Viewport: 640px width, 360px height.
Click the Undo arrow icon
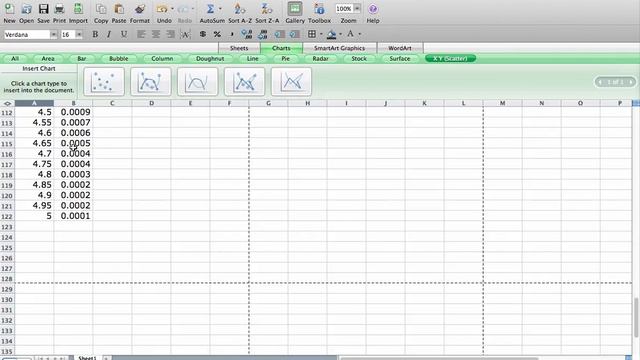tap(162, 9)
